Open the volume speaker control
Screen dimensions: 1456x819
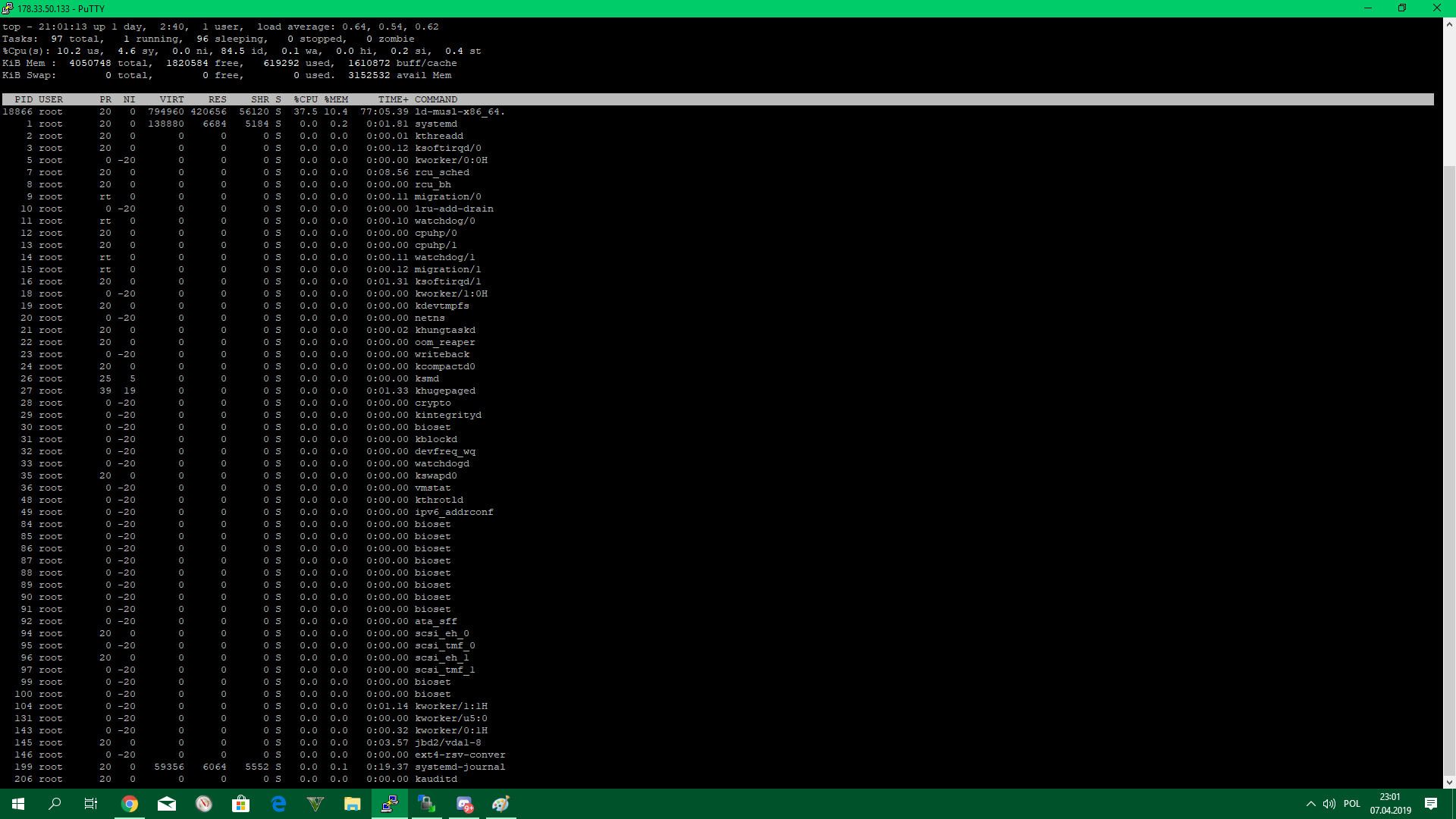(1329, 804)
